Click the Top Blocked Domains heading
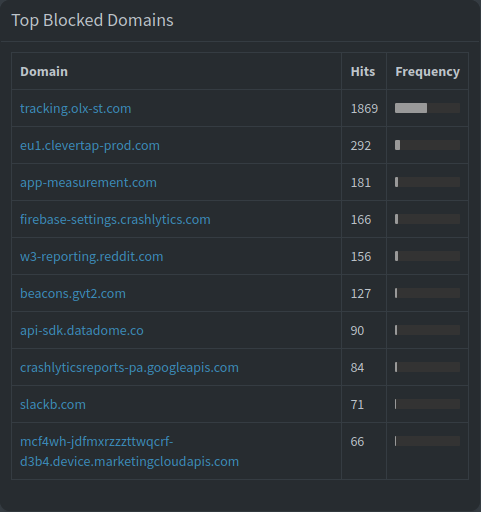 pos(92,20)
